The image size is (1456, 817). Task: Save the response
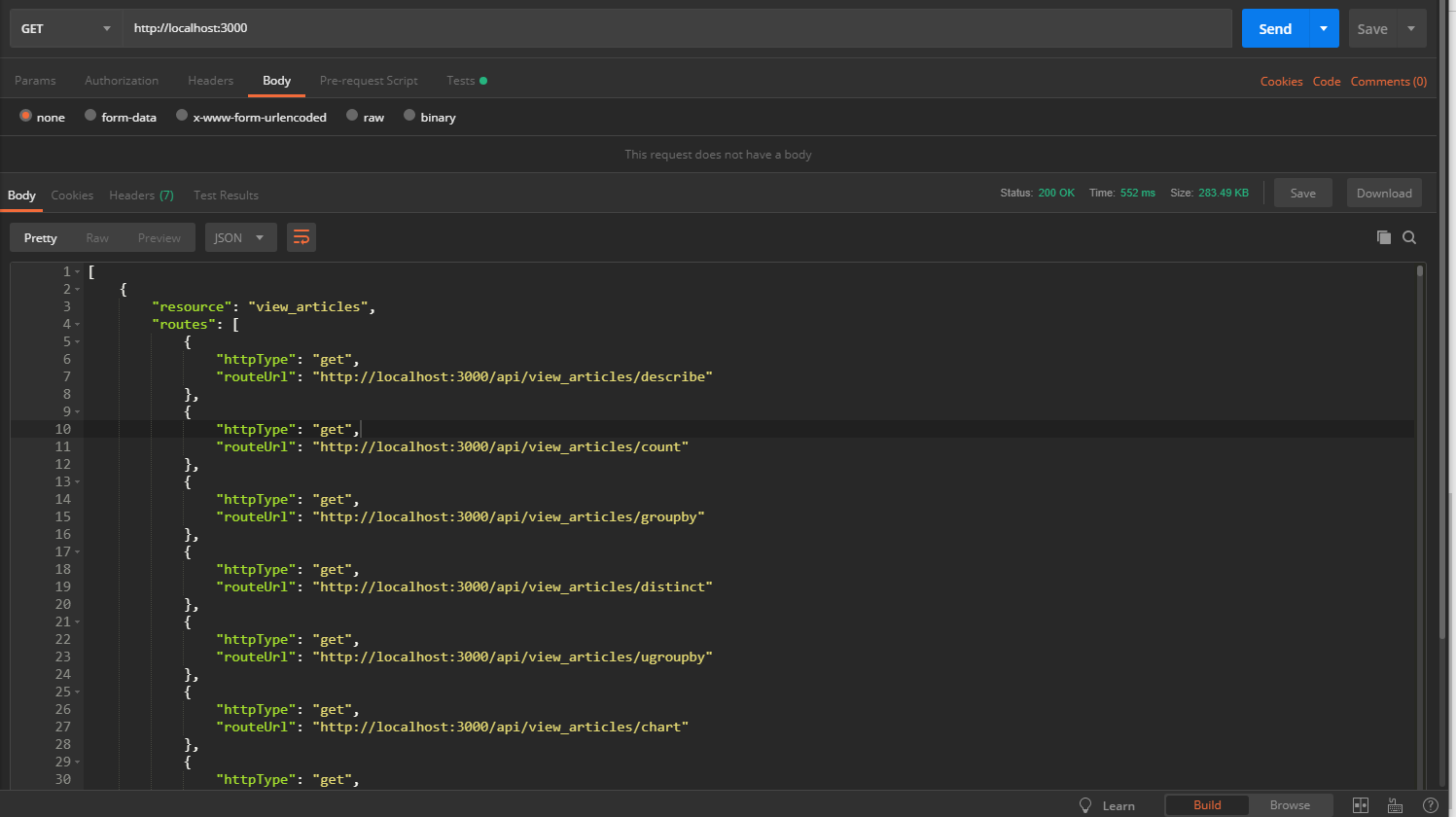click(1303, 193)
